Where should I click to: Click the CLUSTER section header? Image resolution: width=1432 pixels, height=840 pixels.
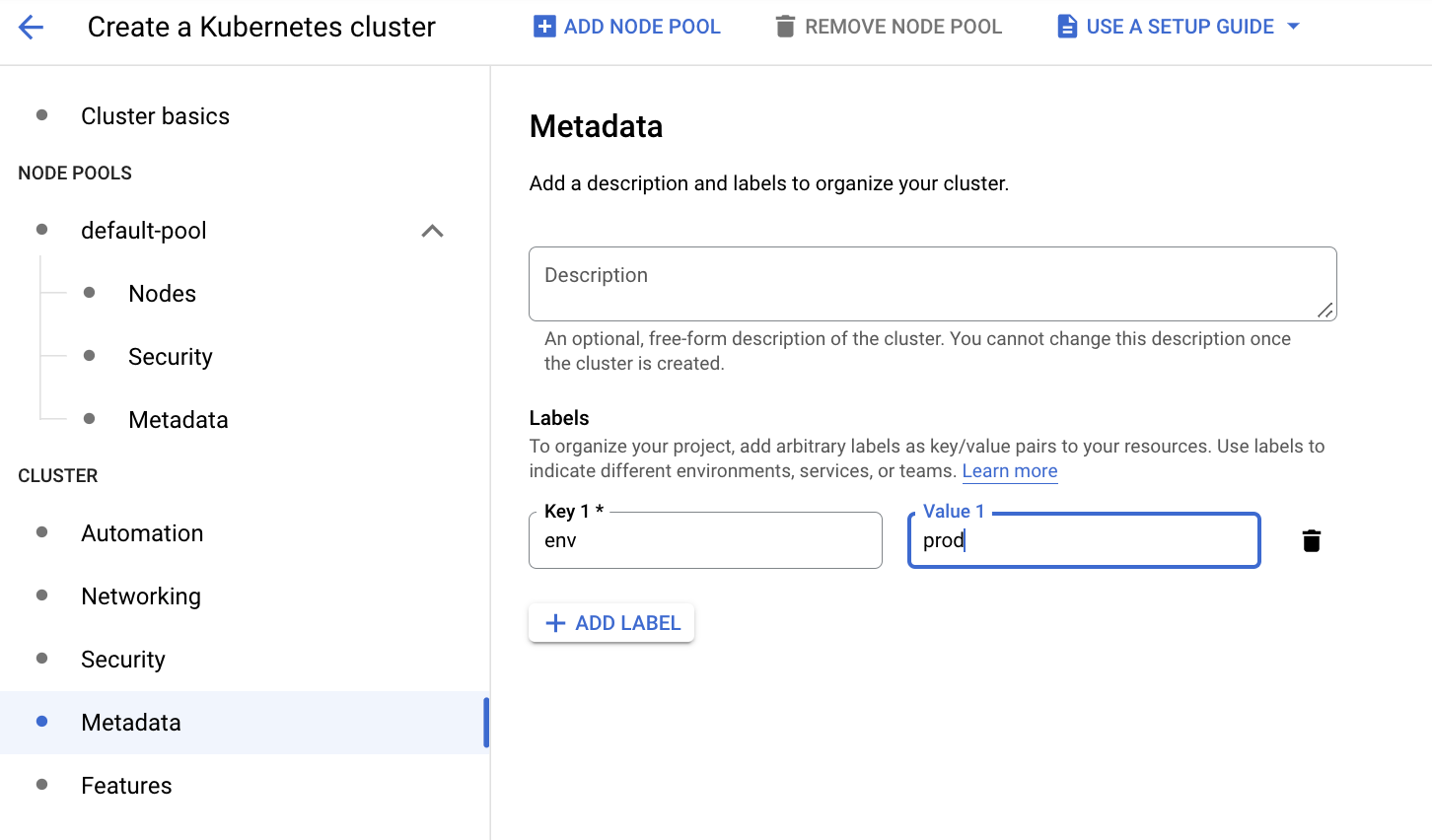tap(58, 476)
